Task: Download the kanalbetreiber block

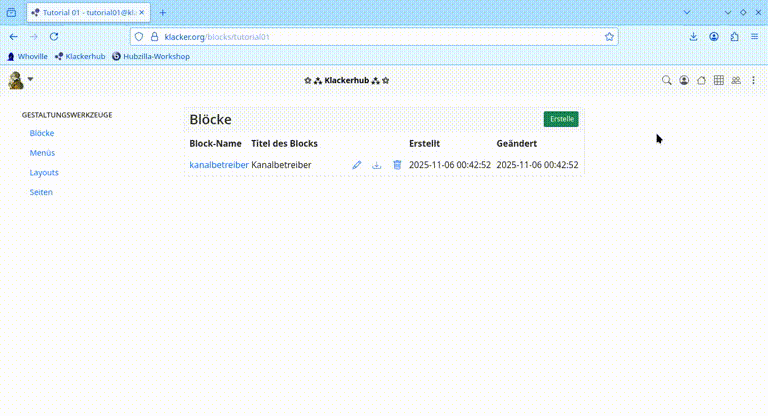Action: tap(377, 165)
